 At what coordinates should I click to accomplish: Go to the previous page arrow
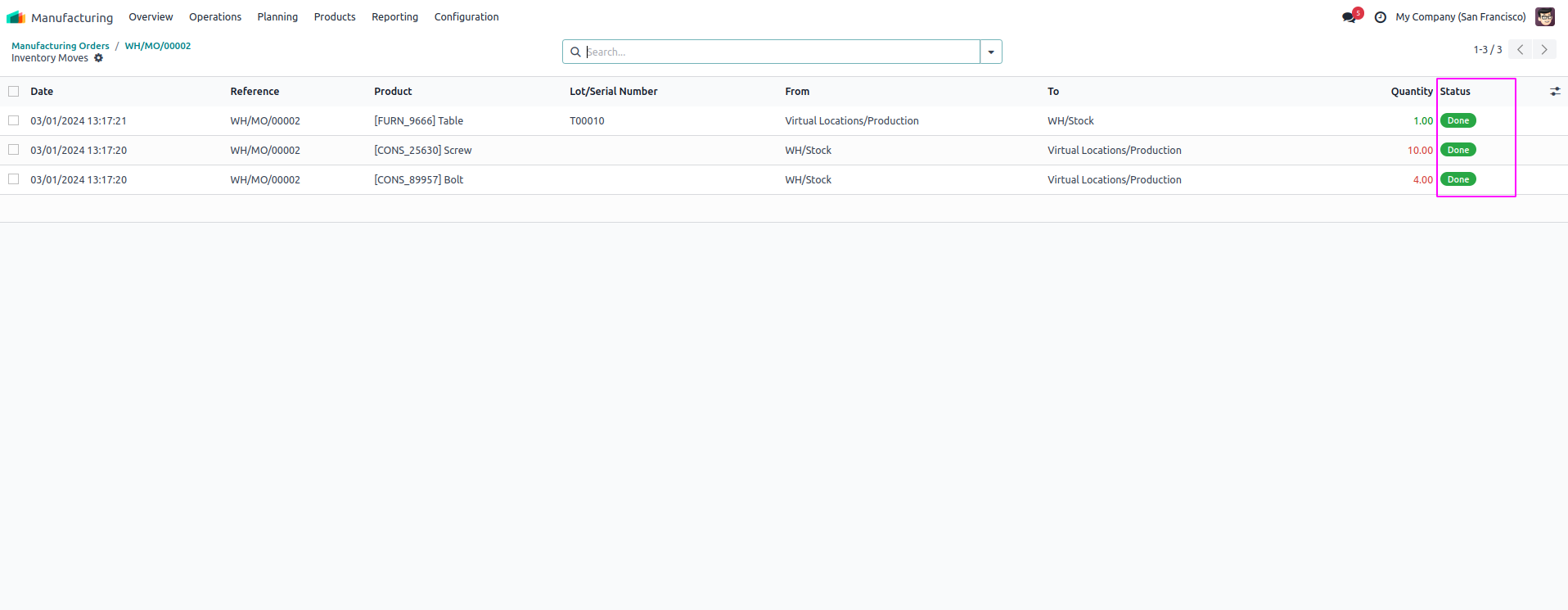[1520, 50]
